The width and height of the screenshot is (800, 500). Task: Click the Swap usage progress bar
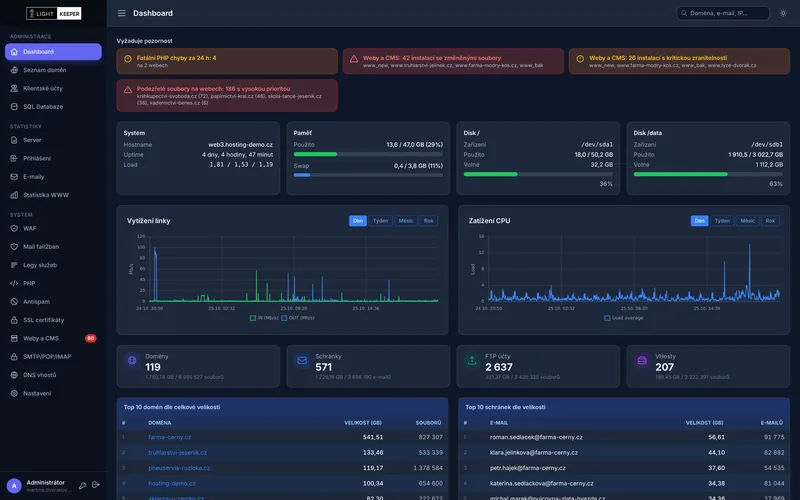coord(368,175)
